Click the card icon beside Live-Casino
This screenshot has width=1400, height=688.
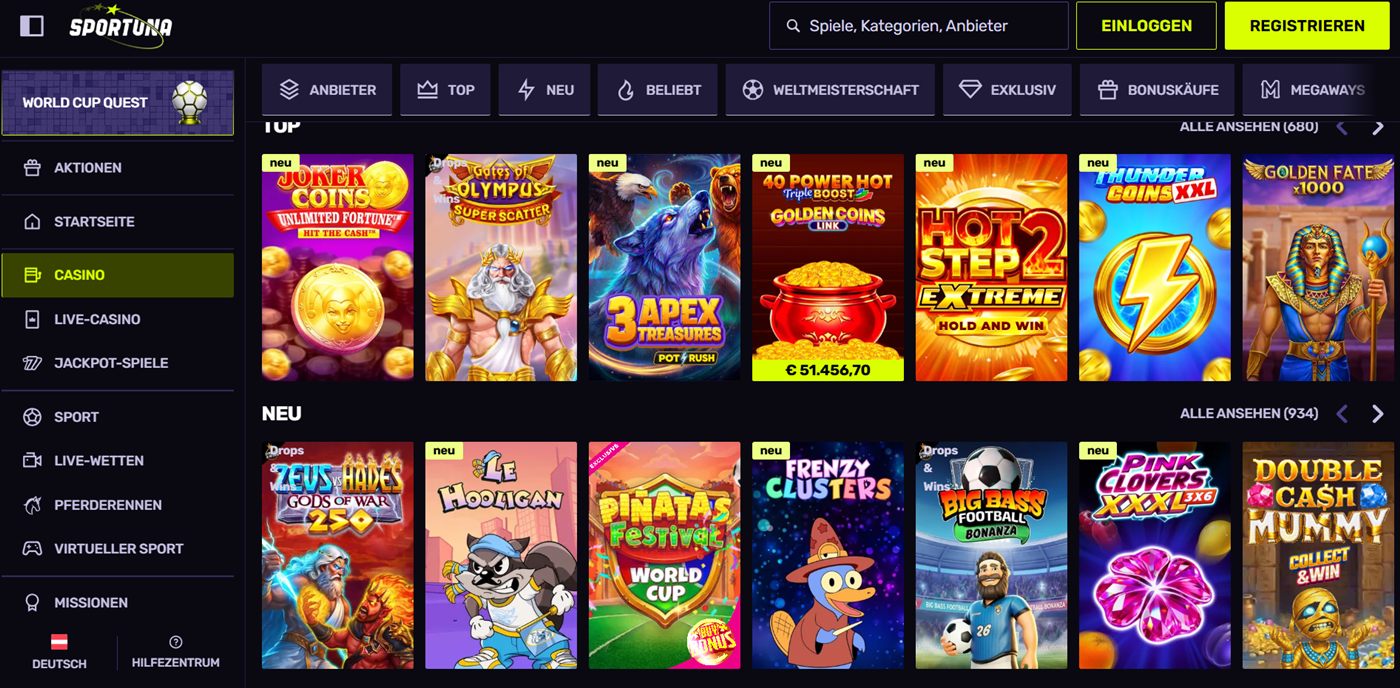(32, 319)
